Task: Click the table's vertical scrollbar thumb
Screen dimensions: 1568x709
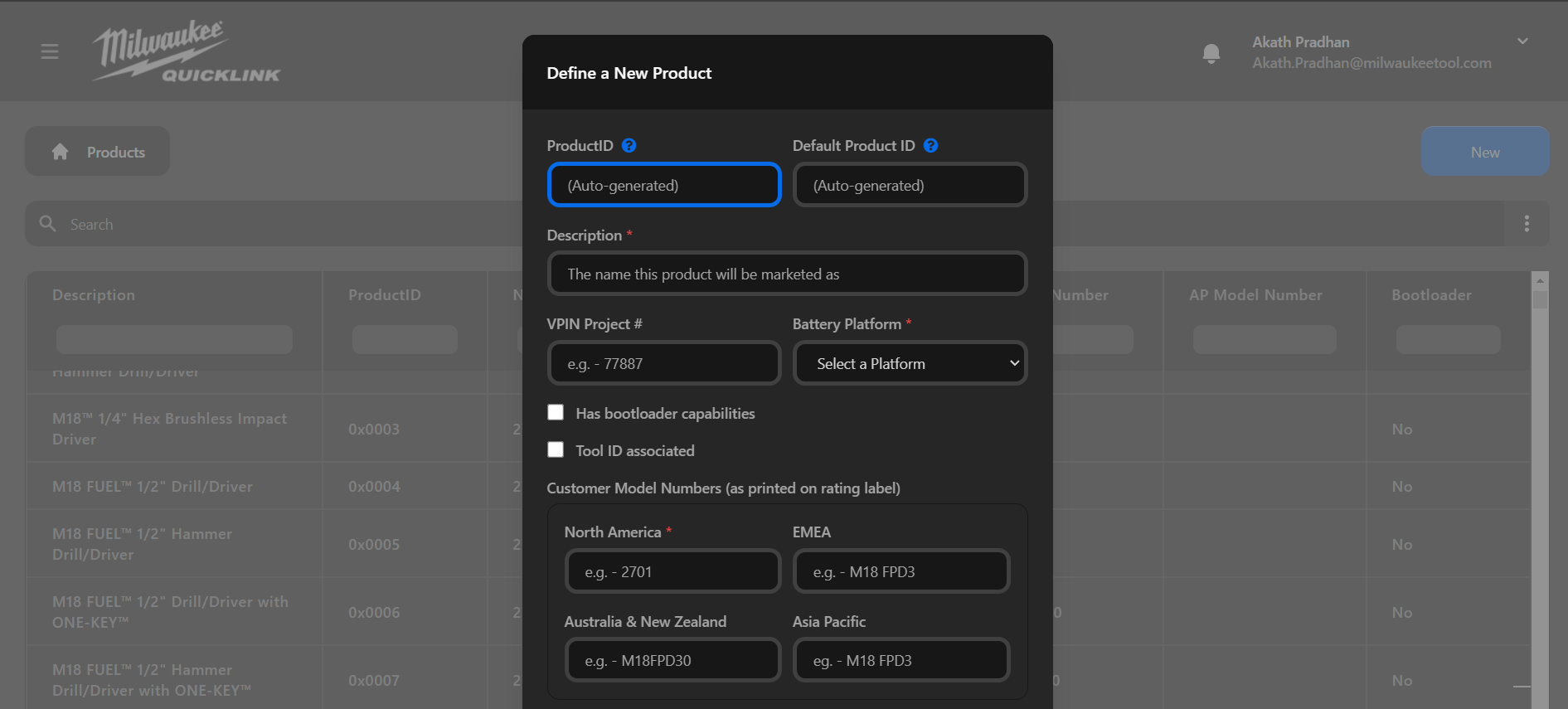Action: [1541, 299]
